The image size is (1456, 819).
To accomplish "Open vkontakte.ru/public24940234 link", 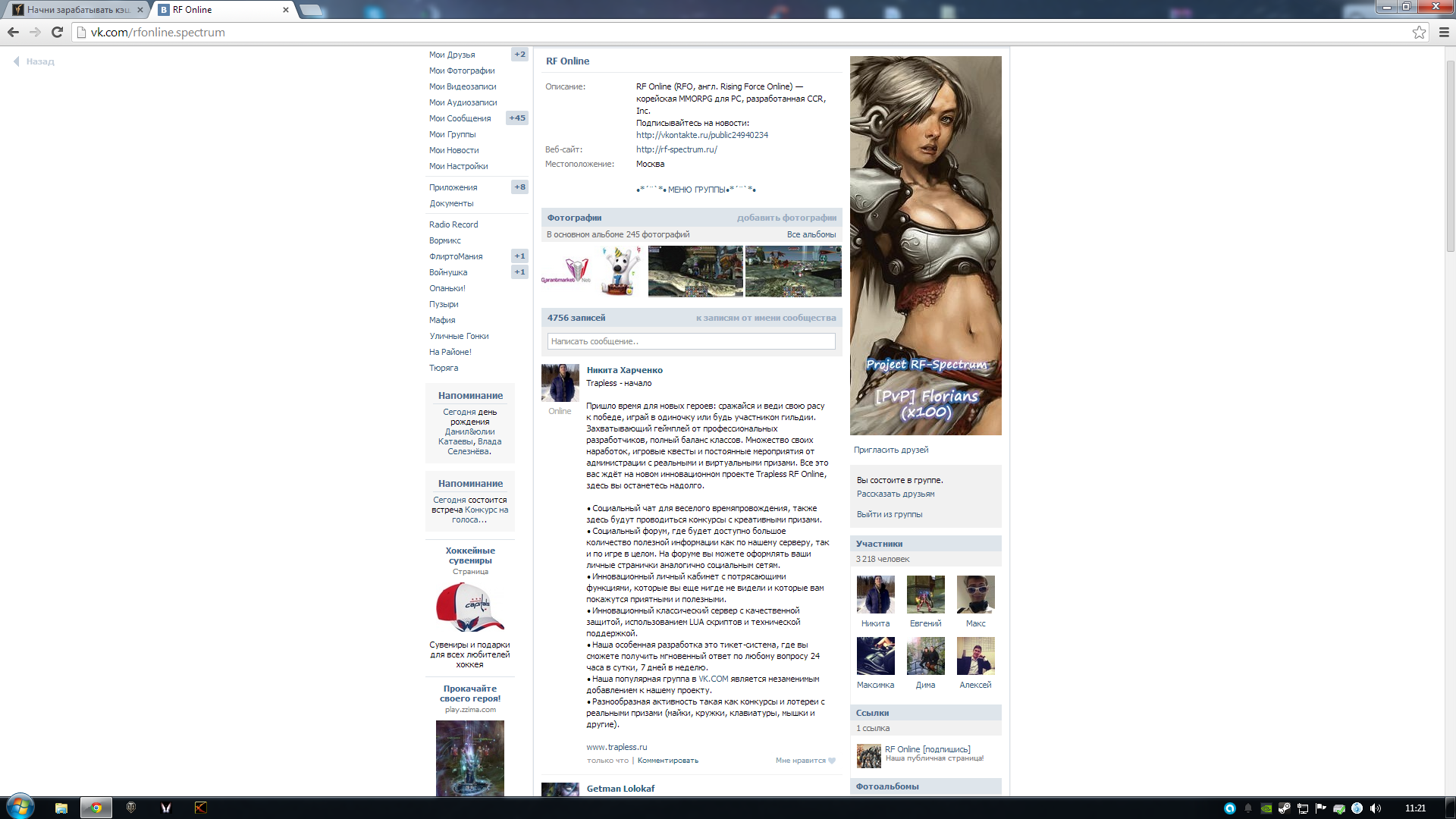I will [702, 135].
